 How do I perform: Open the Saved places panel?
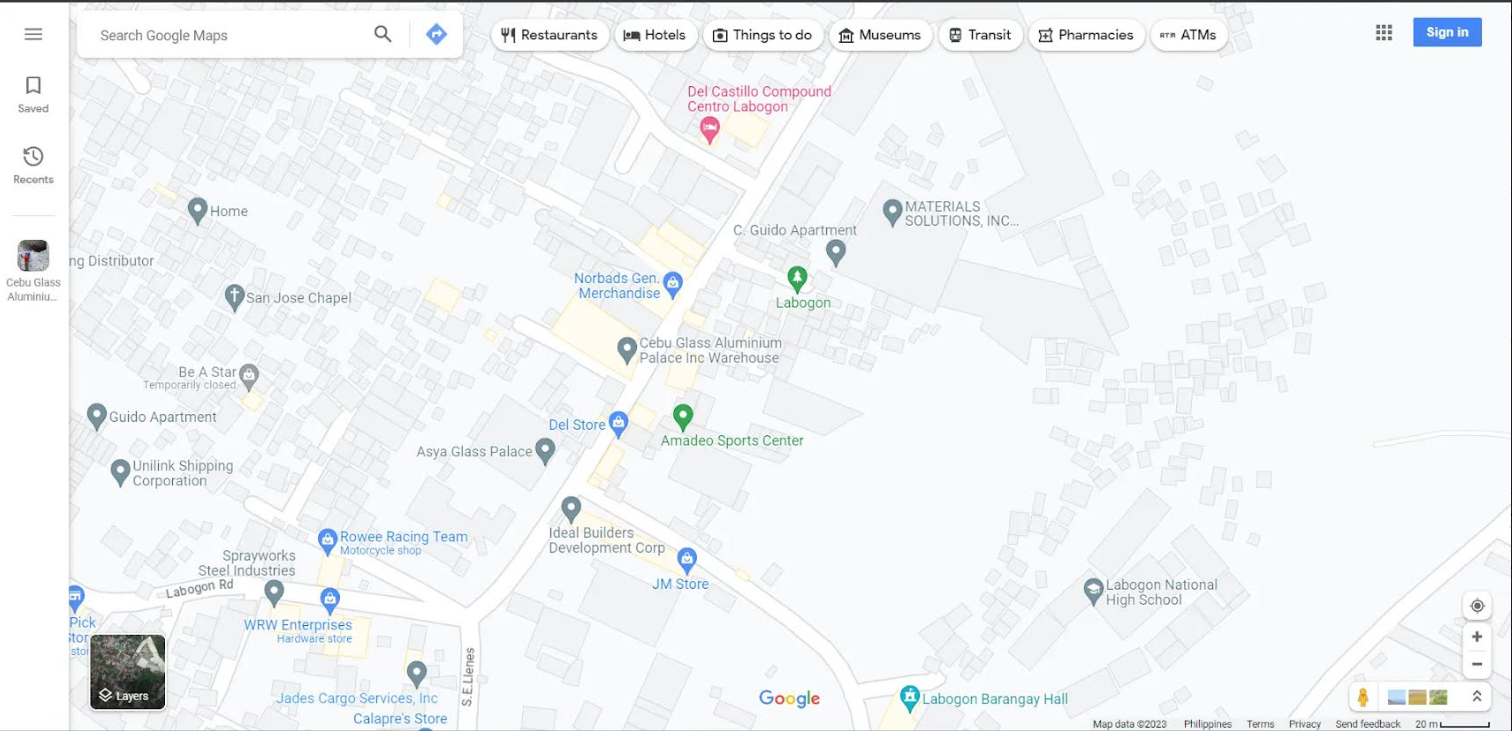coord(33,94)
